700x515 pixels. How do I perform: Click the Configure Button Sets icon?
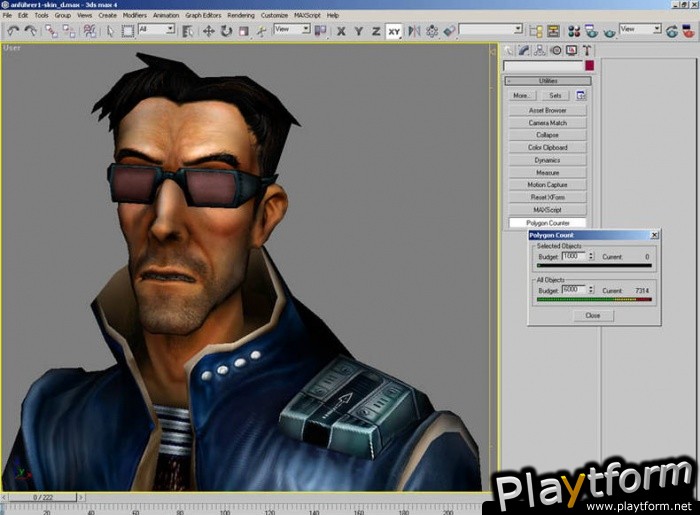(x=581, y=95)
